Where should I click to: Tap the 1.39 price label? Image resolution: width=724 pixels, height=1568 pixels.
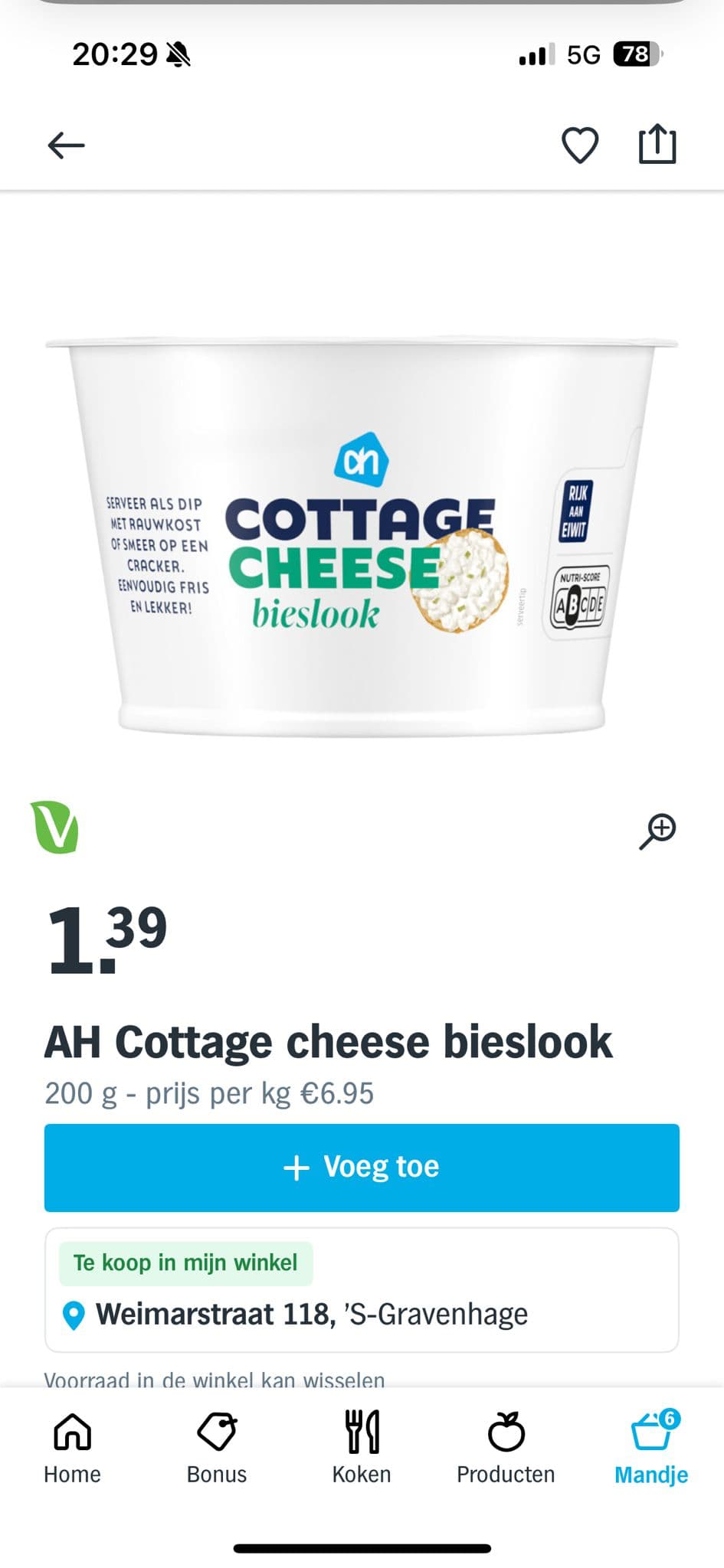106,939
